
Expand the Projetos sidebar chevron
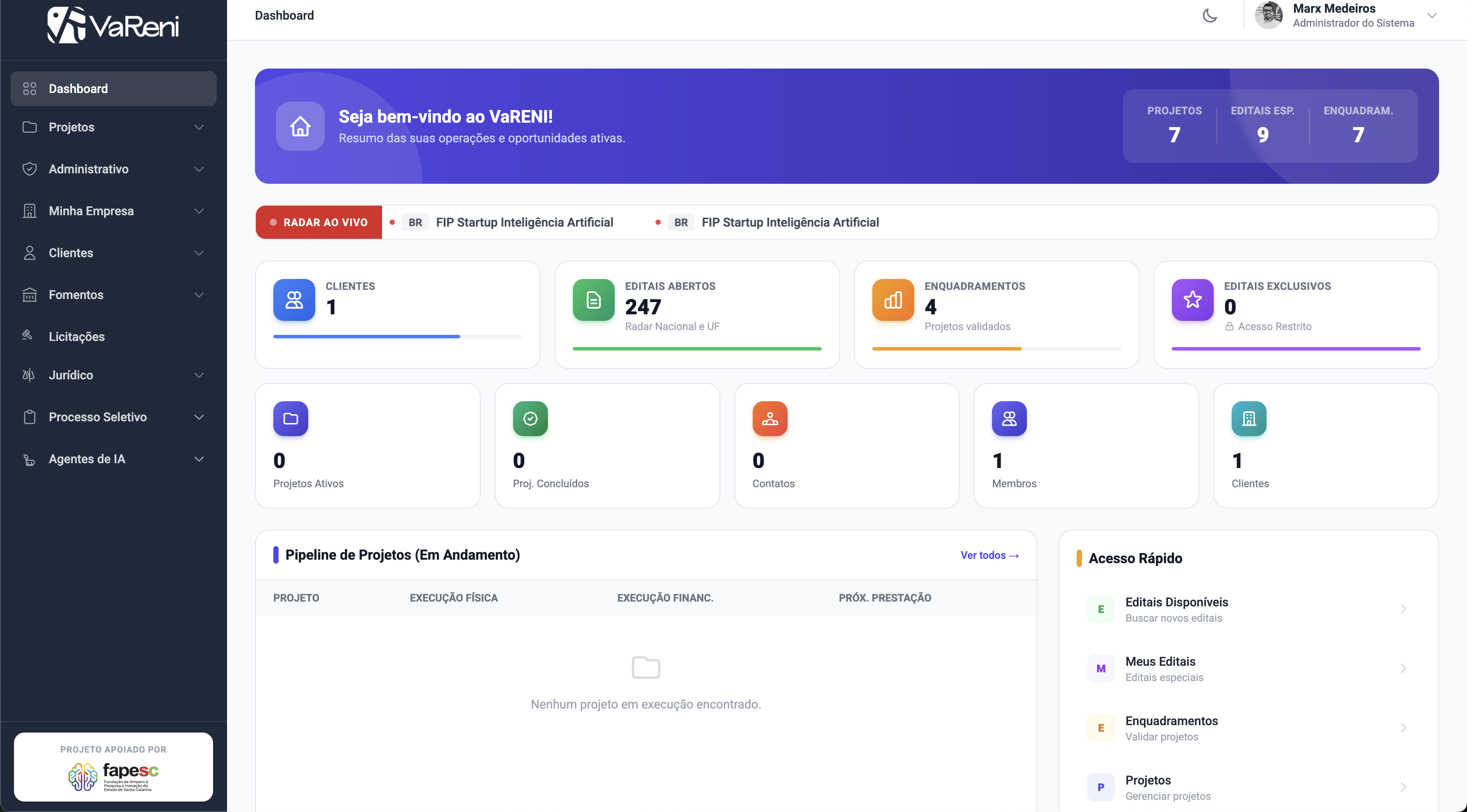[199, 127]
